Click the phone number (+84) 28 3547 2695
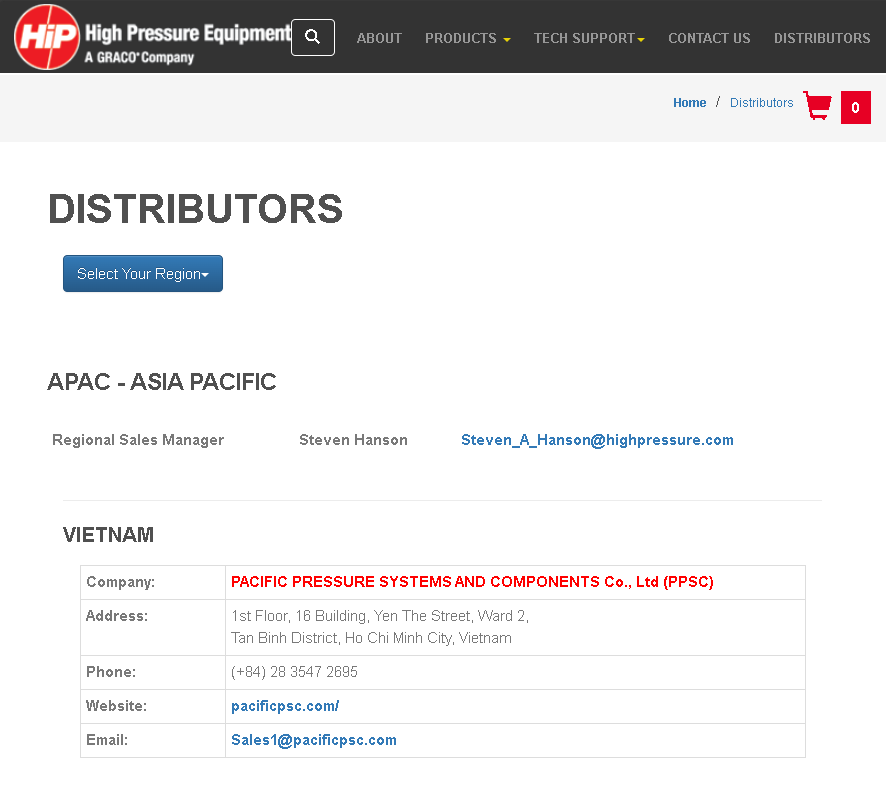The height and width of the screenshot is (791, 886). (x=294, y=672)
